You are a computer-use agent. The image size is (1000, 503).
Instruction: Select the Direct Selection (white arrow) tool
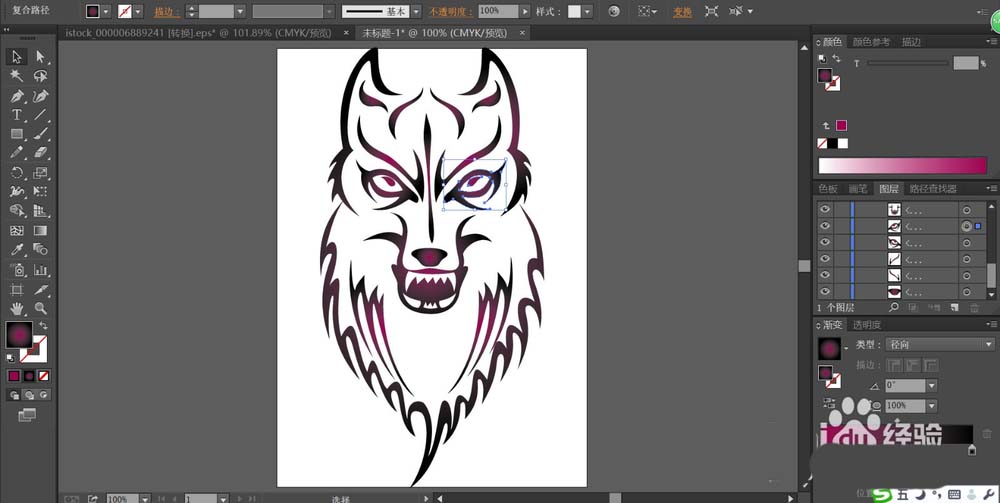[41, 57]
